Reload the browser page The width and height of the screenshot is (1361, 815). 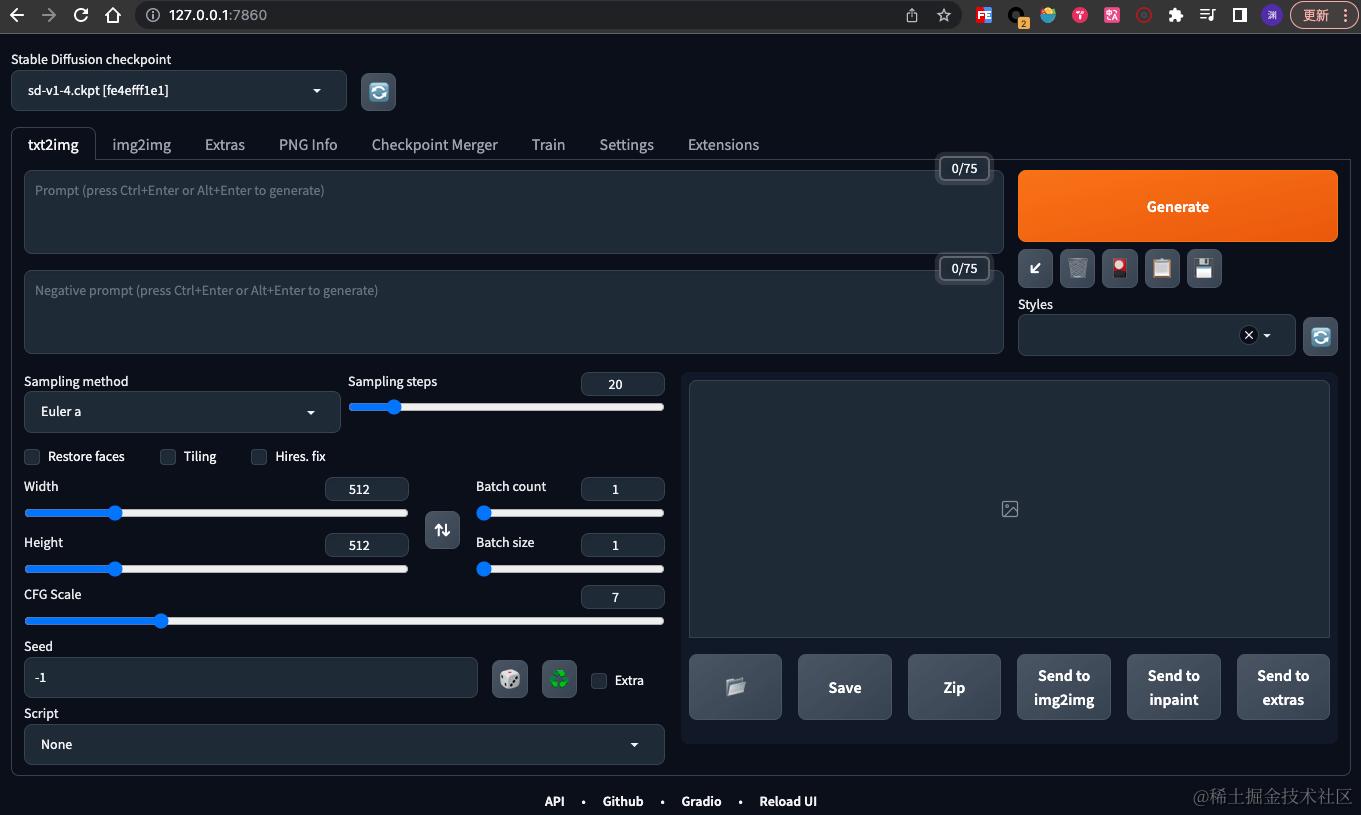81,15
